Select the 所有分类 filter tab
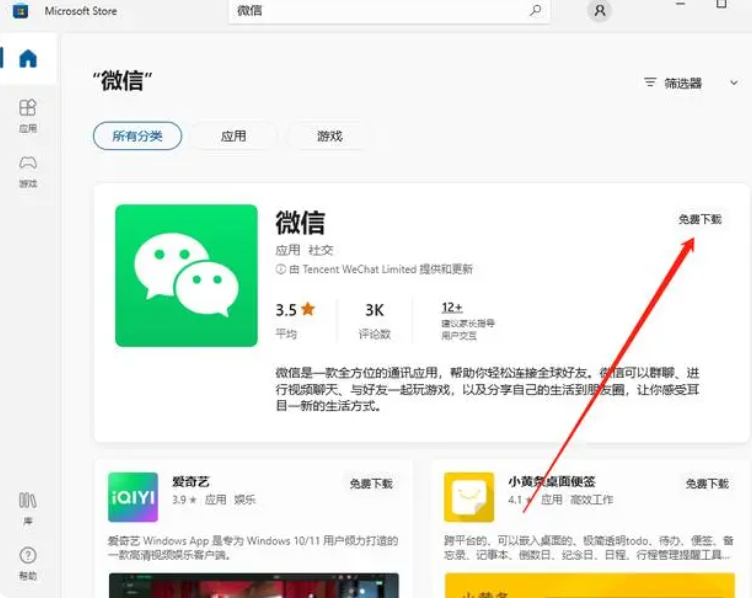Viewport: 752px width, 607px height. coord(137,136)
